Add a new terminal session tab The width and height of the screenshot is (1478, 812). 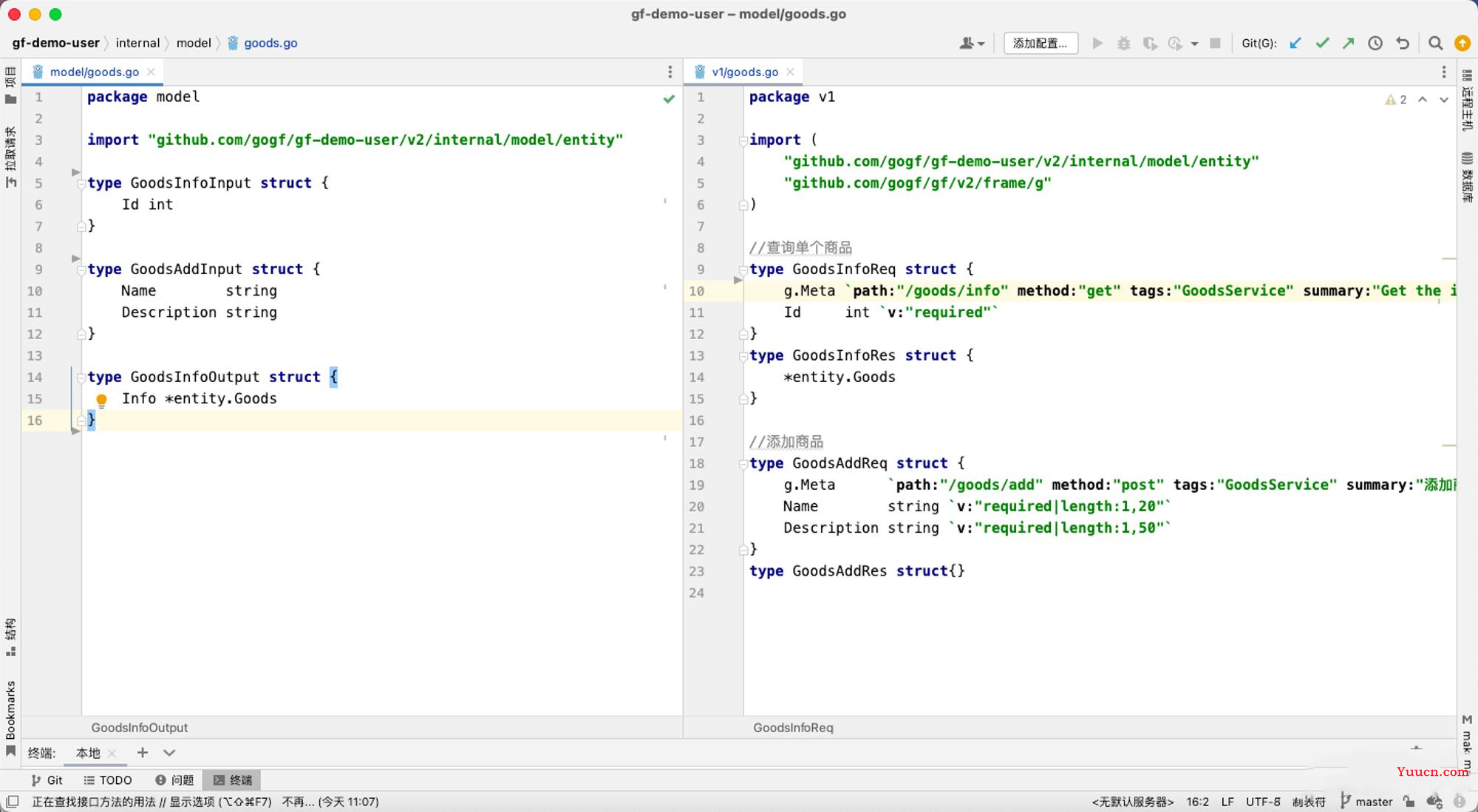(143, 752)
